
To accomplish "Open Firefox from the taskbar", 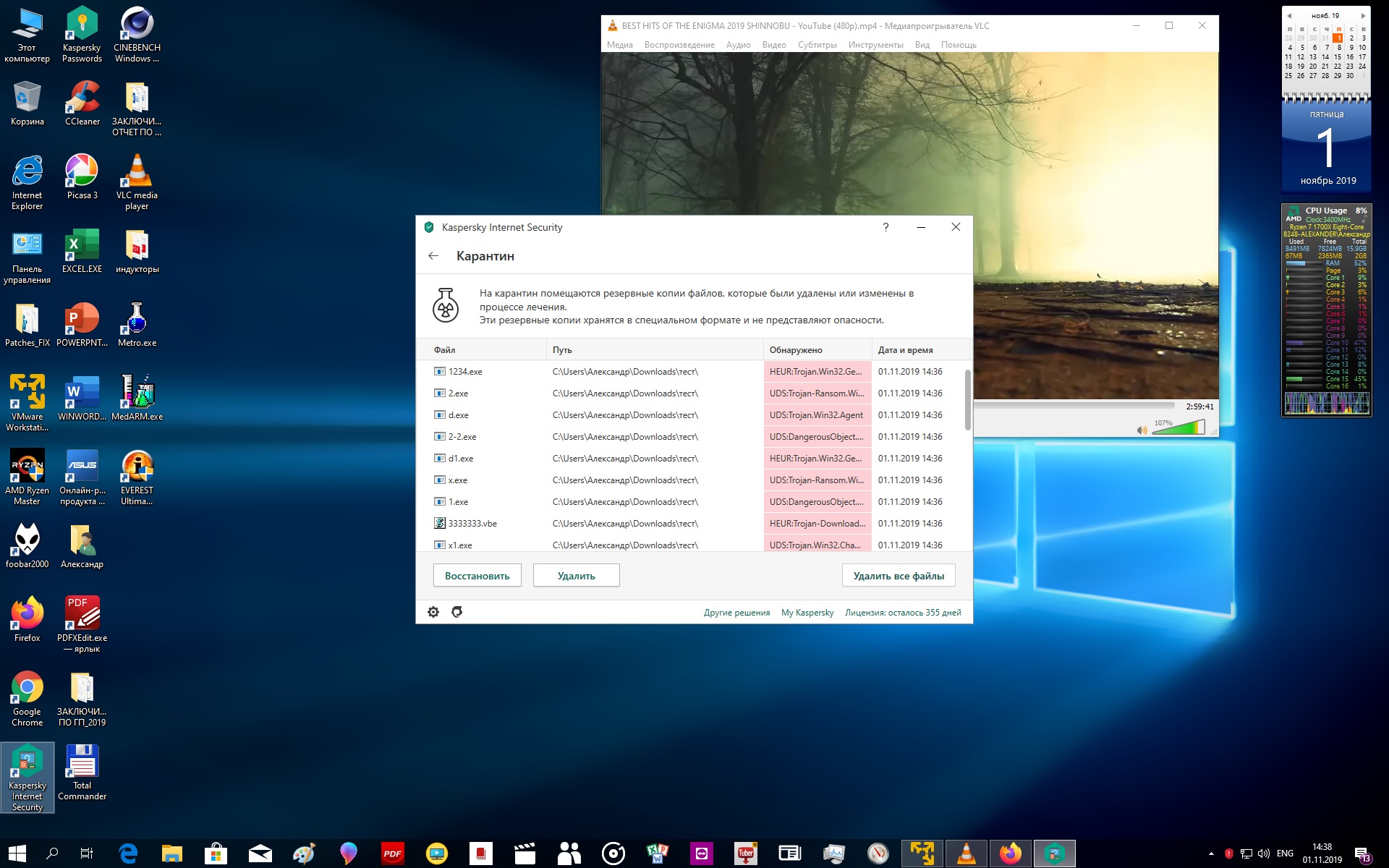I will coord(1010,854).
